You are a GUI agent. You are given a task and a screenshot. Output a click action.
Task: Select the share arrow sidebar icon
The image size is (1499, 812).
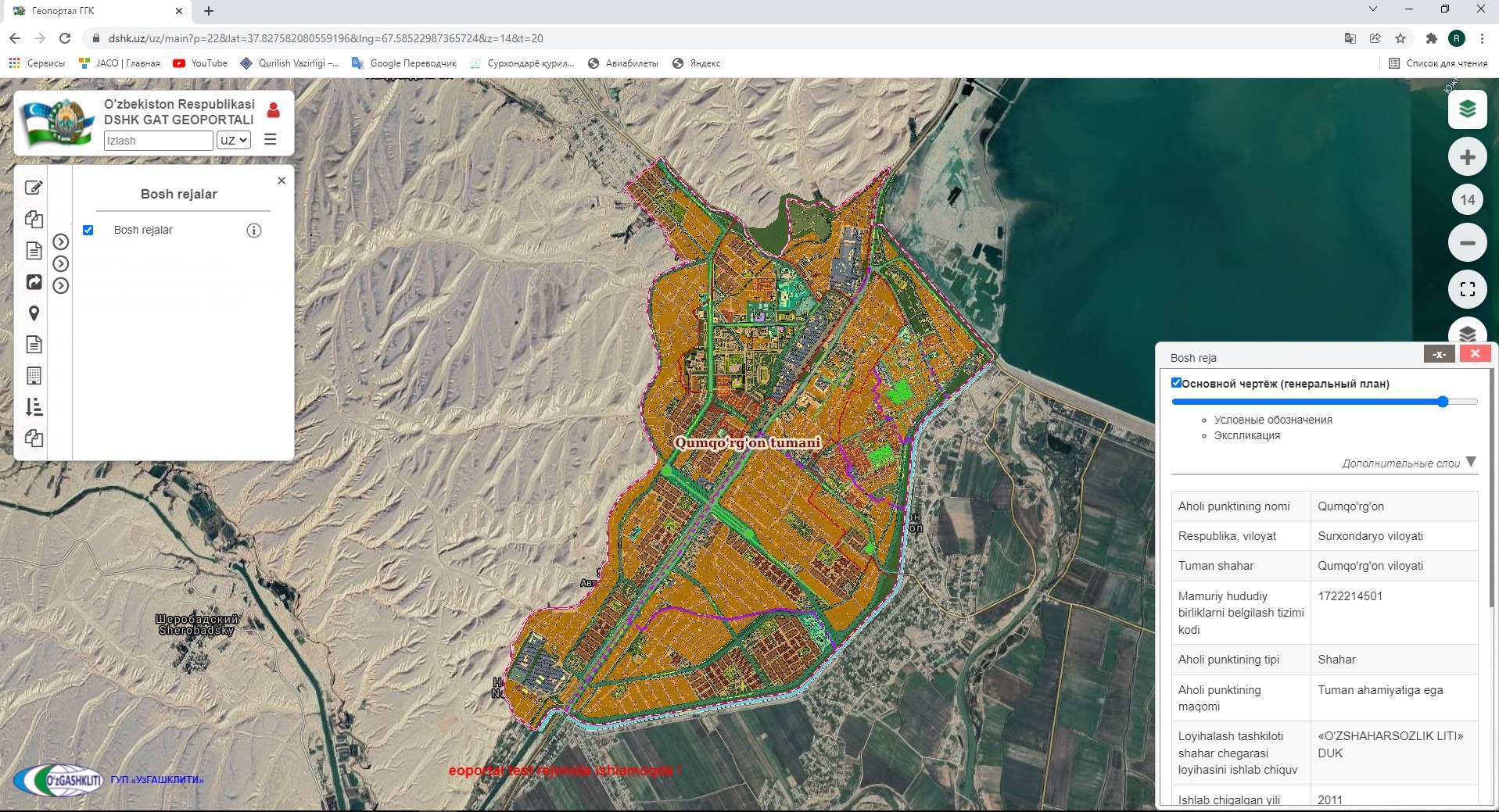coord(34,282)
